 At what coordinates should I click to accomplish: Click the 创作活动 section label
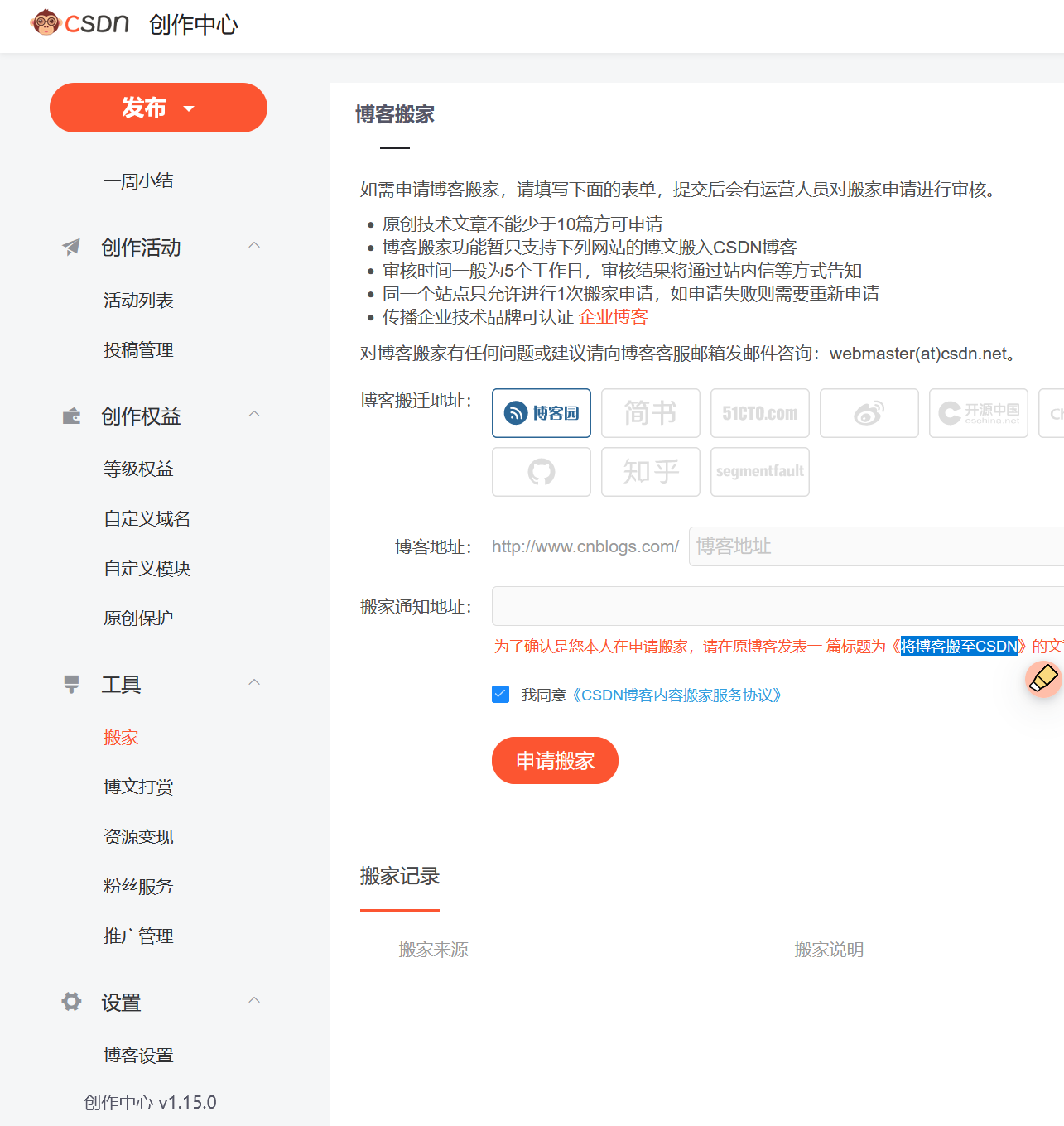pyautogui.click(x=141, y=247)
